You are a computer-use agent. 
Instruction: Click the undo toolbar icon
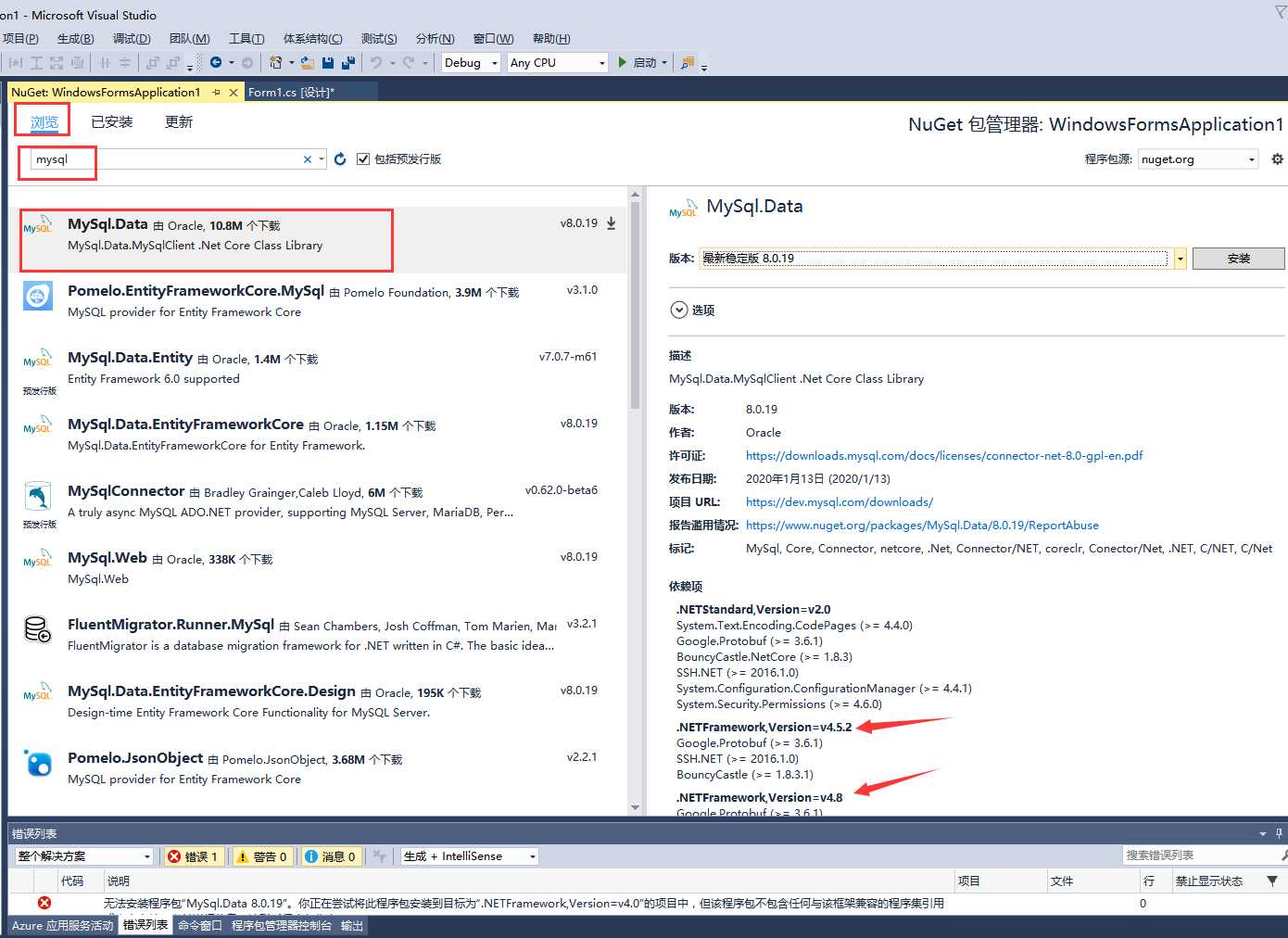(x=376, y=62)
